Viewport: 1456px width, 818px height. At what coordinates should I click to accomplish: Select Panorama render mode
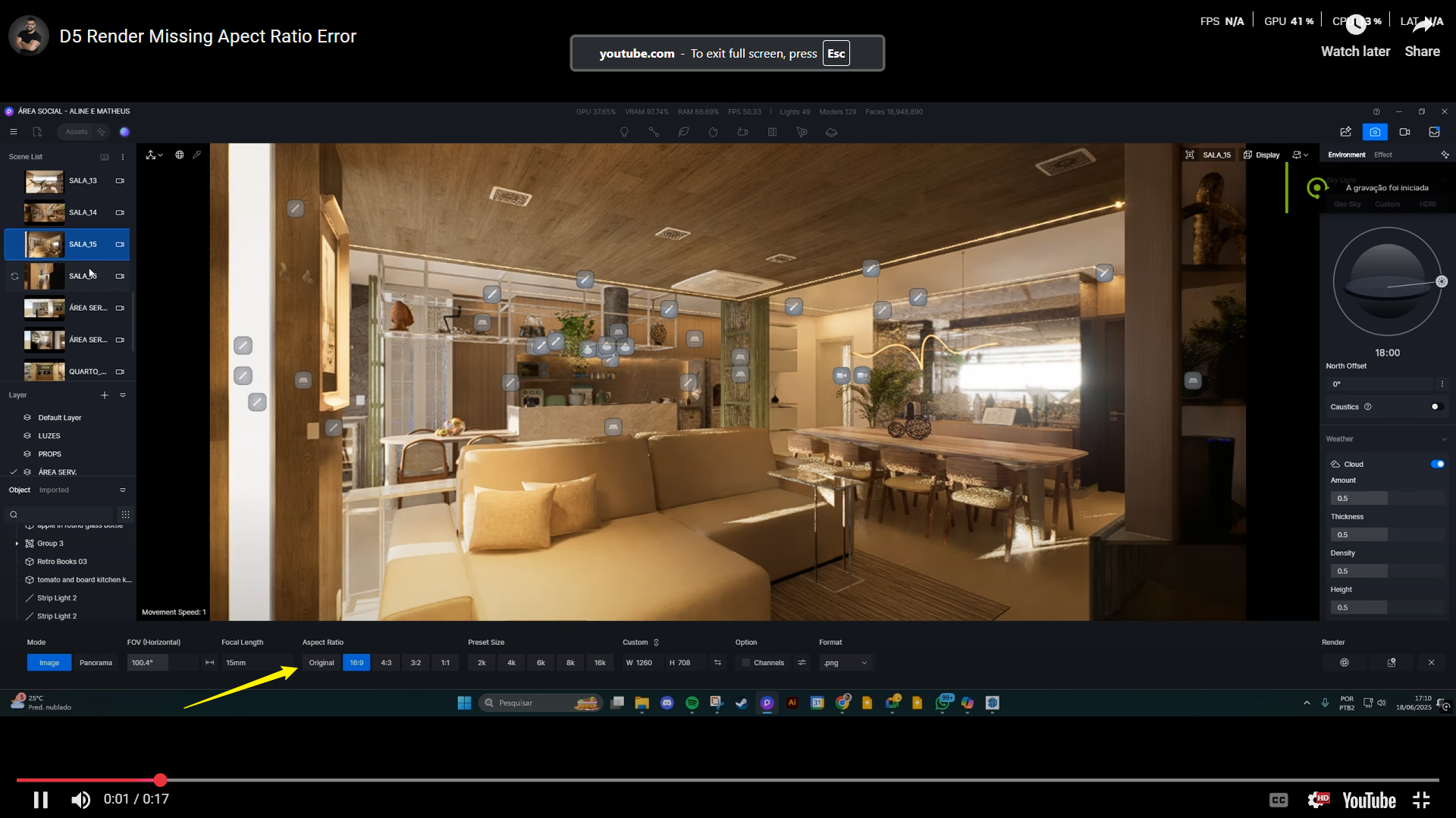96,663
